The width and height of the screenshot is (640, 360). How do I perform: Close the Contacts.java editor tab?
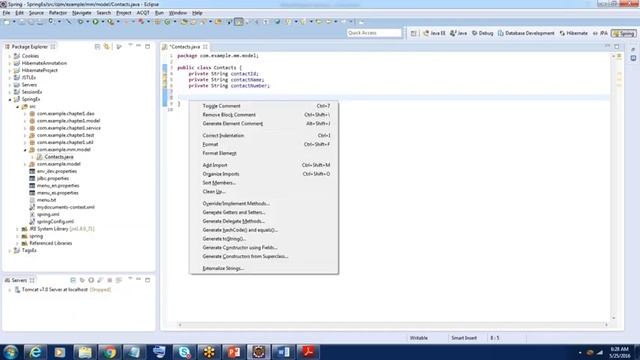point(205,47)
